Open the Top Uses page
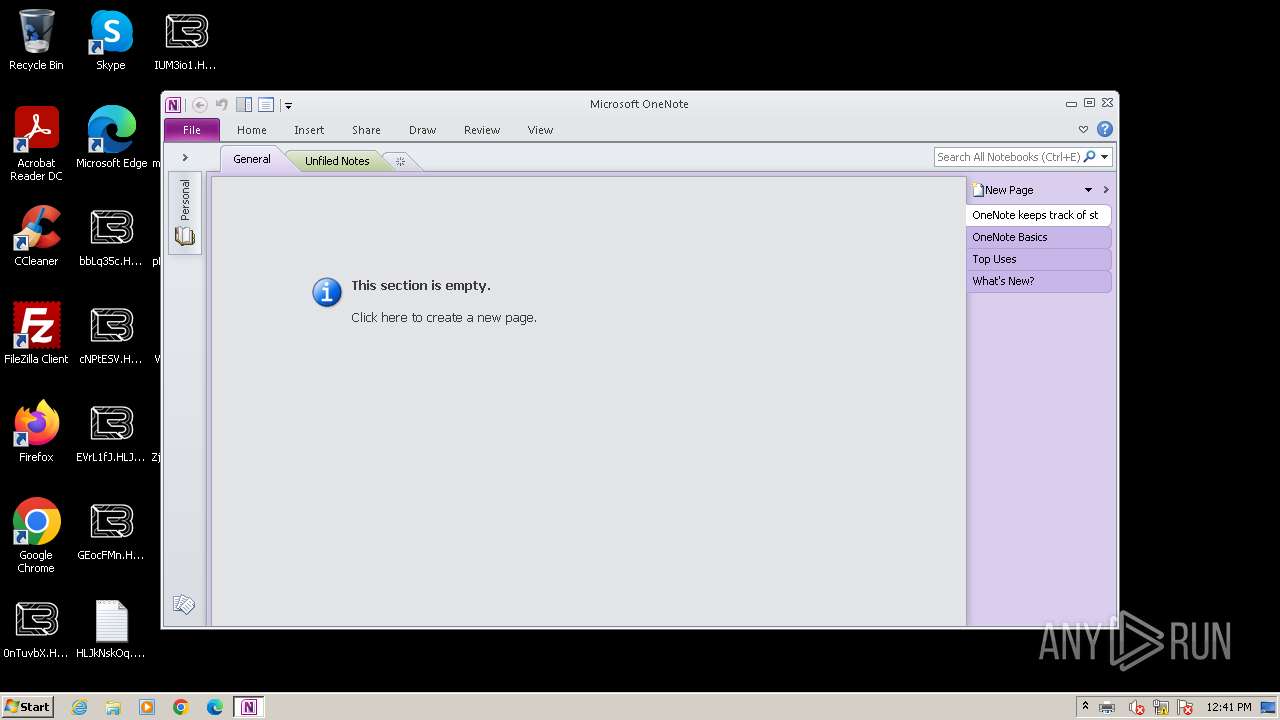 pyautogui.click(x=1039, y=259)
